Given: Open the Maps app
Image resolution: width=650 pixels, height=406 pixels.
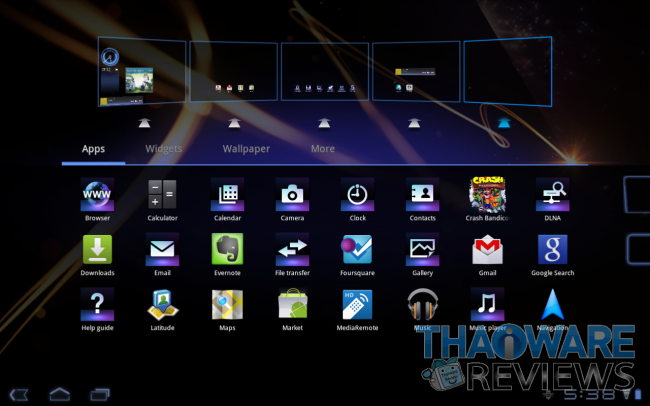Looking at the screenshot, I should (227, 309).
